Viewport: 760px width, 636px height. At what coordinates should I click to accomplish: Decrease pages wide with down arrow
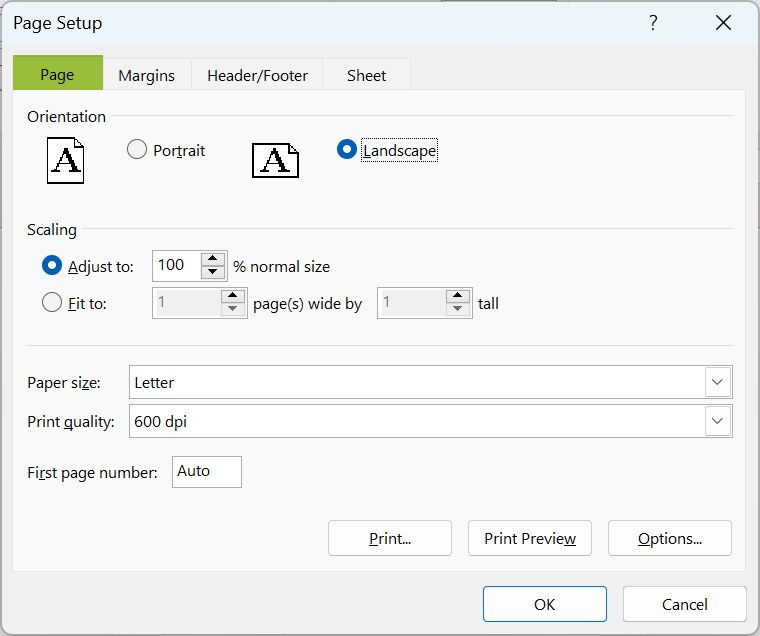pos(233,309)
